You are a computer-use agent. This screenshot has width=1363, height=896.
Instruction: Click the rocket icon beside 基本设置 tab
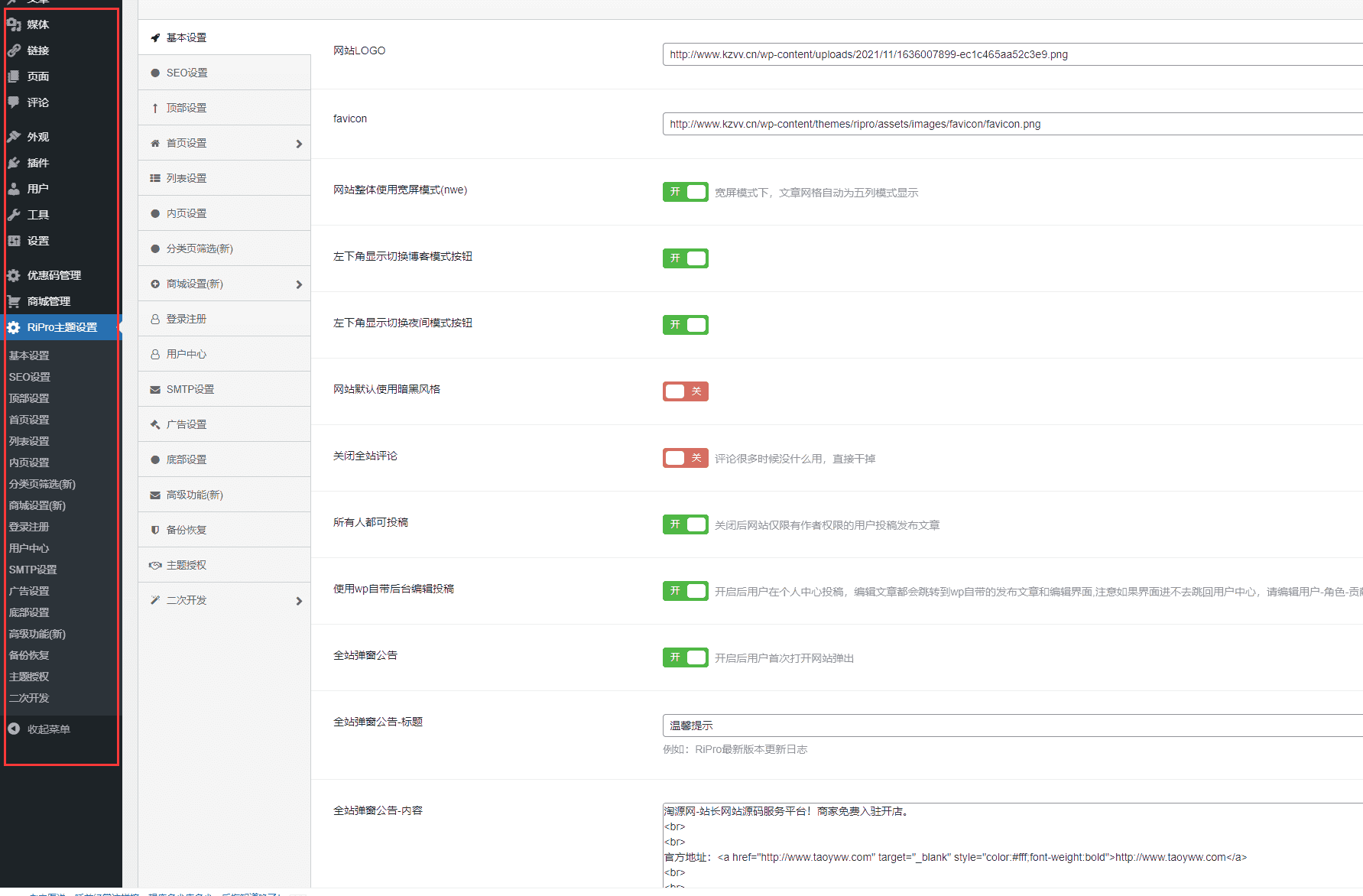(155, 37)
